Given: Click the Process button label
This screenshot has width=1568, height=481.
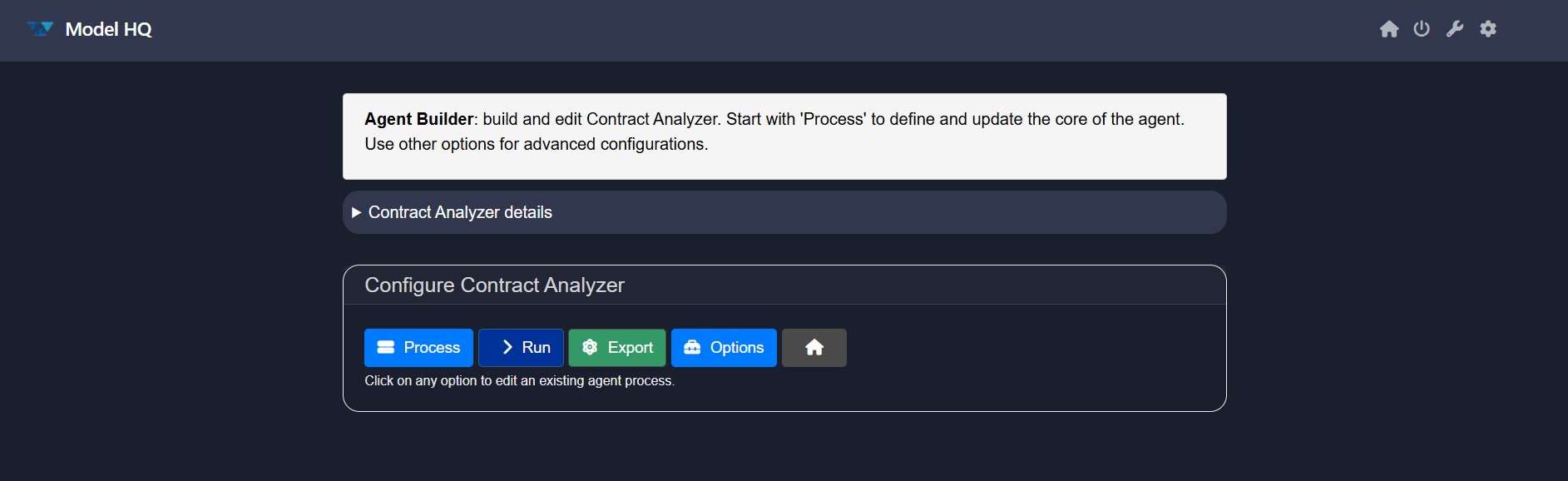Looking at the screenshot, I should tap(432, 348).
